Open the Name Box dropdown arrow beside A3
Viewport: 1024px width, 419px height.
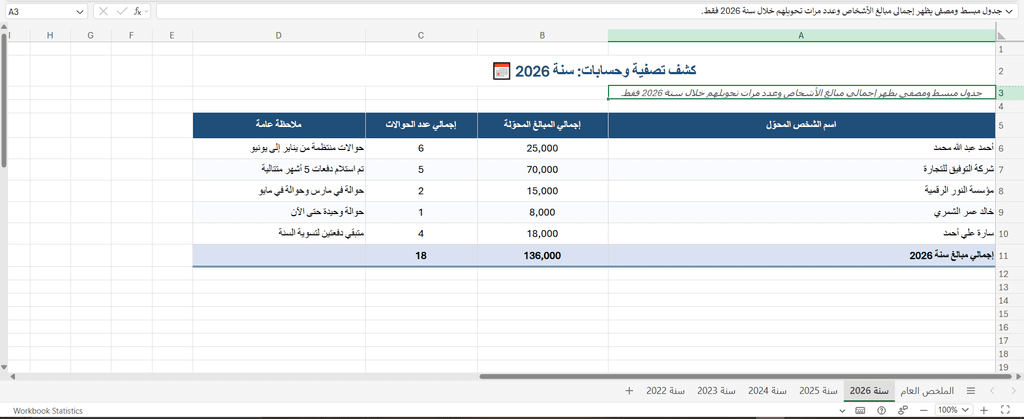(x=80, y=12)
